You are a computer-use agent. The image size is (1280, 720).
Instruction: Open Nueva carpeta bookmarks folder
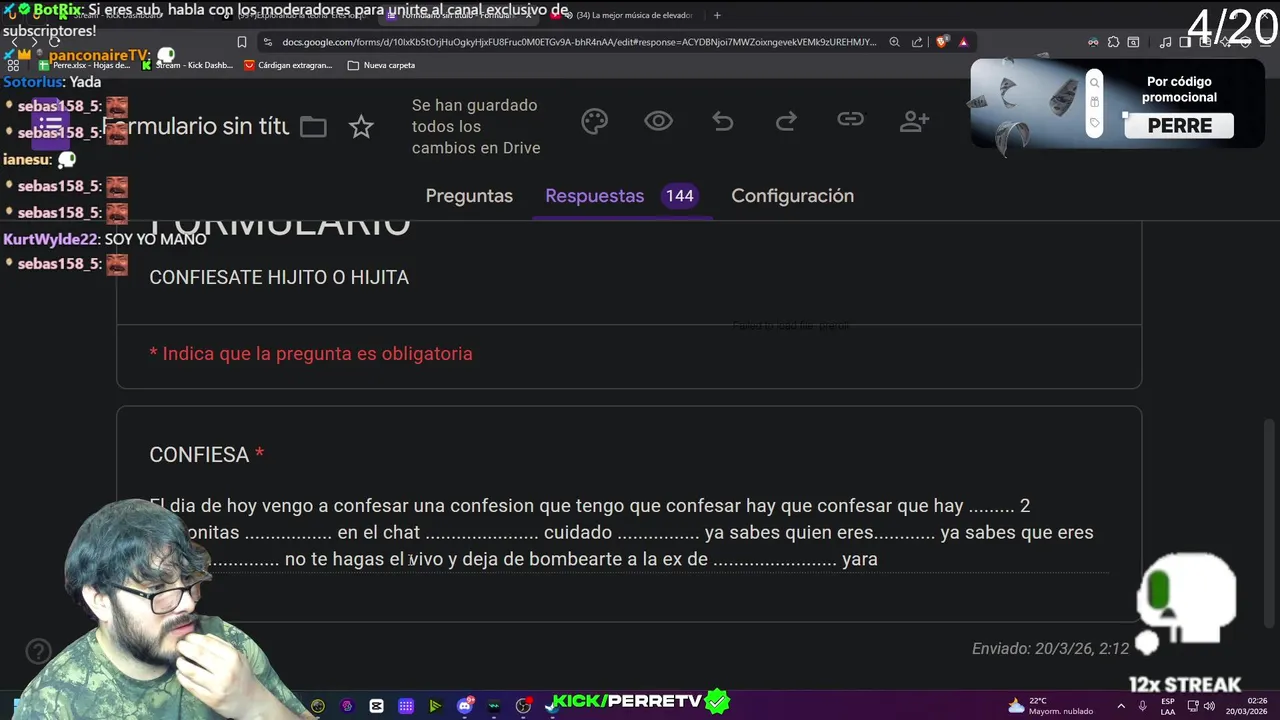[x=381, y=65]
